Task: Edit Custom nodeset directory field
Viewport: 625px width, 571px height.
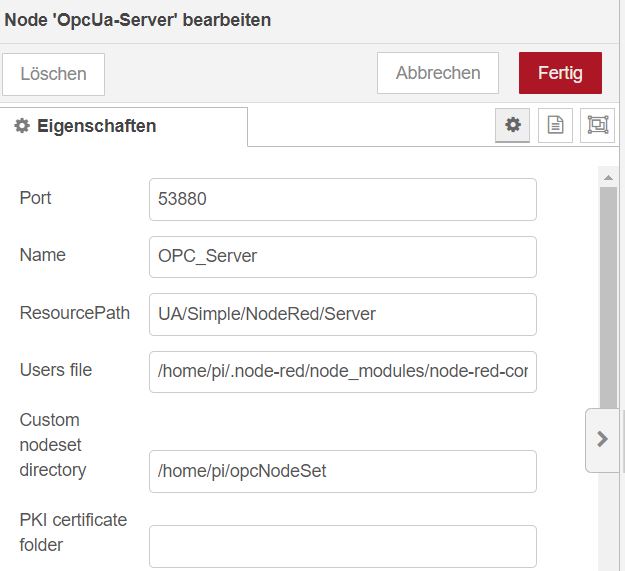Action: pos(343,471)
